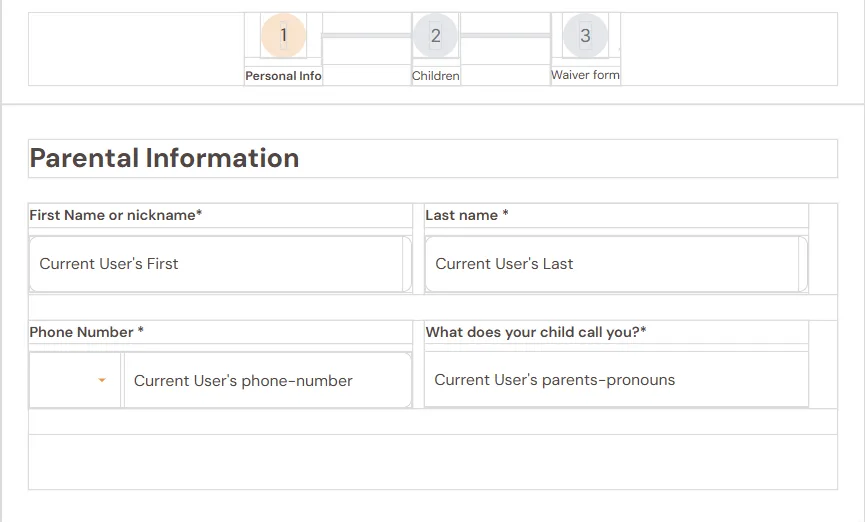Open the phone country code dropdown

click(74, 380)
